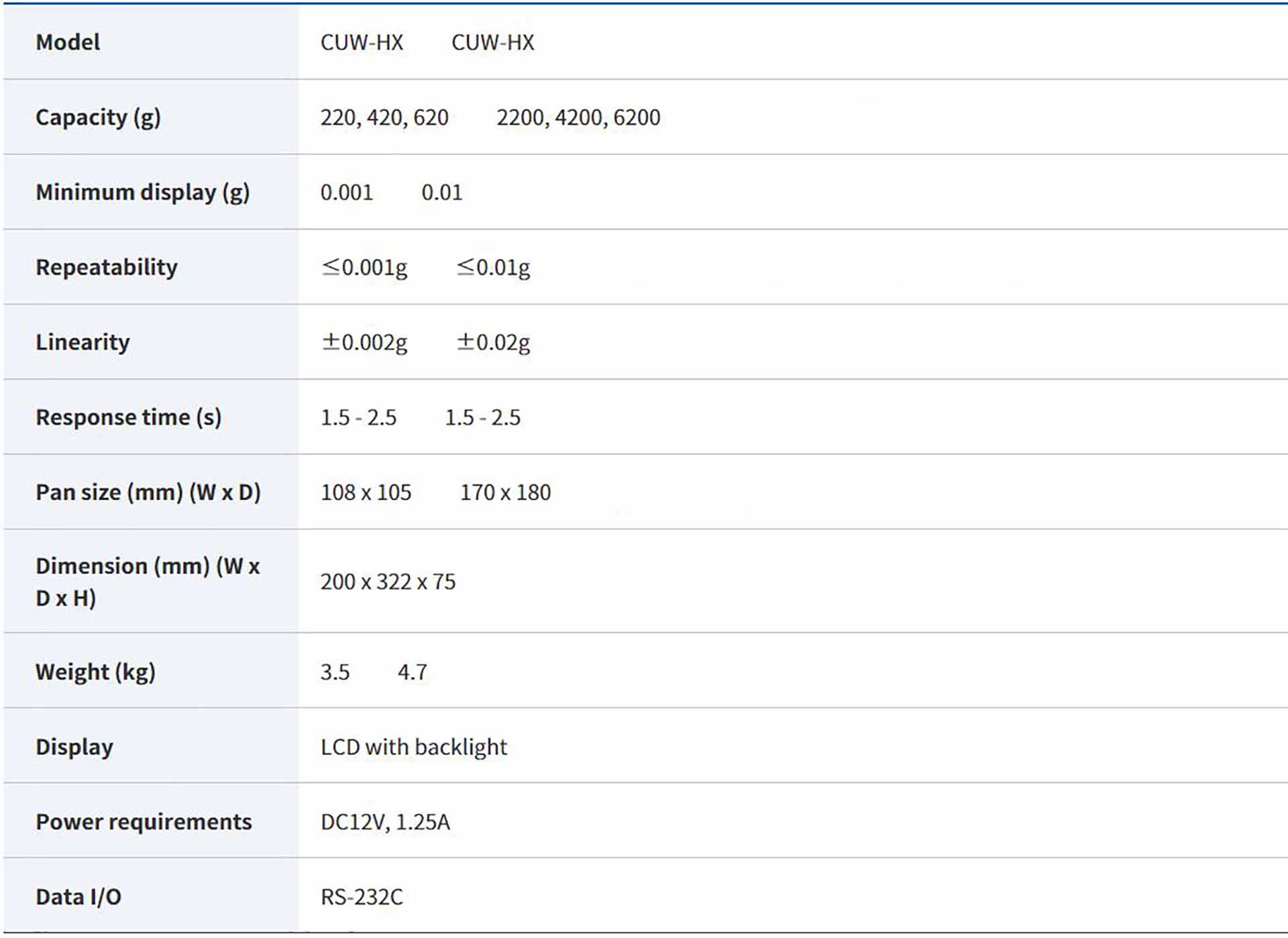Image resolution: width=1288 pixels, height=938 pixels.
Task: Click the "220, 420, 620" capacity value
Action: coord(384,117)
